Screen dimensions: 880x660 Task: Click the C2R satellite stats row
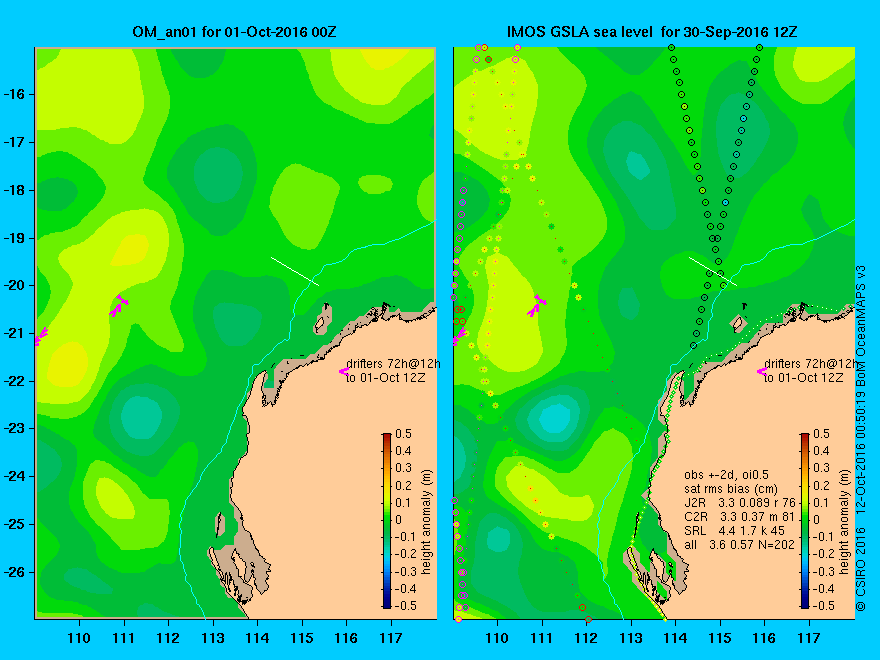[740, 516]
